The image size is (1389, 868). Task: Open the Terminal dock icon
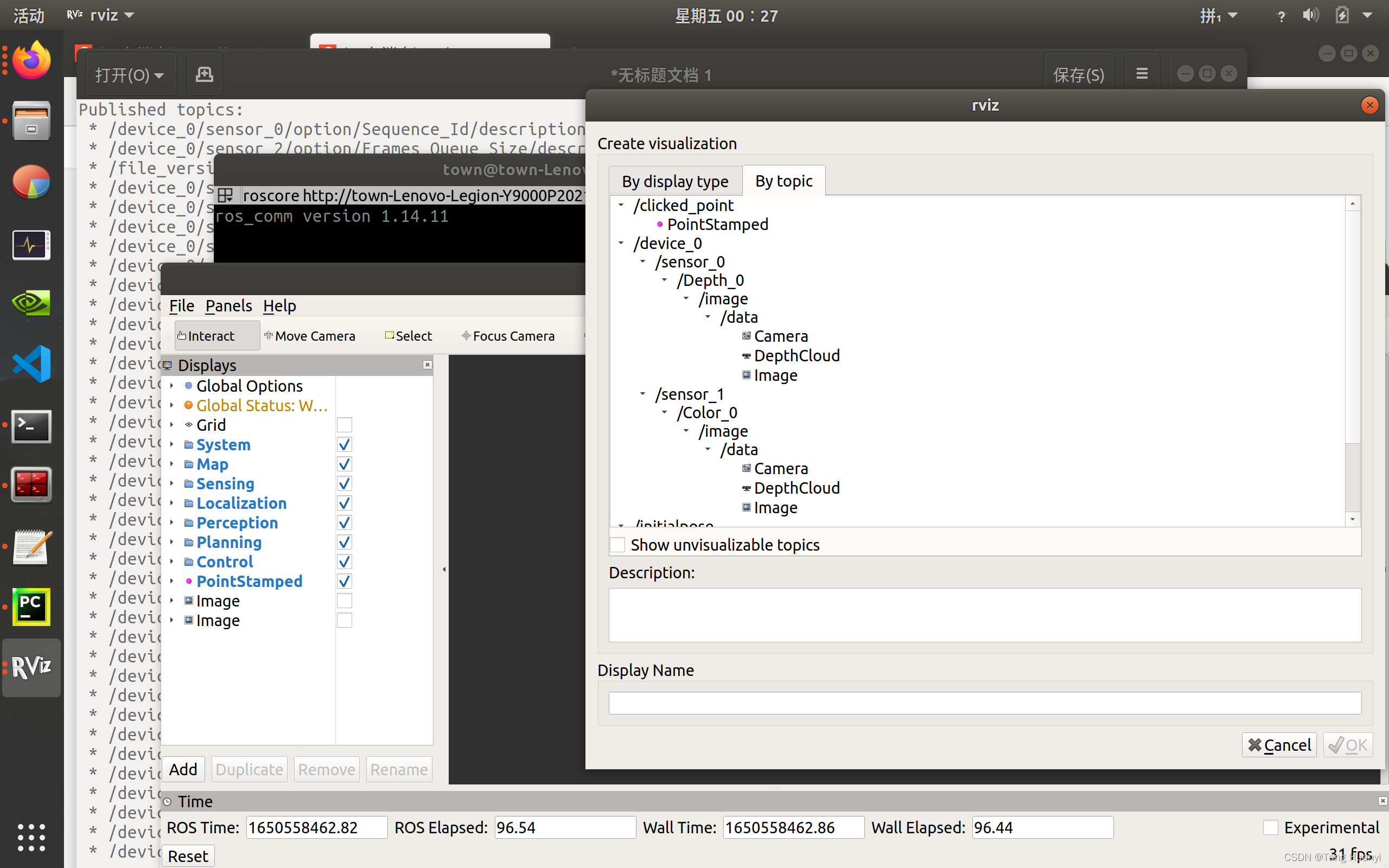pyautogui.click(x=31, y=425)
